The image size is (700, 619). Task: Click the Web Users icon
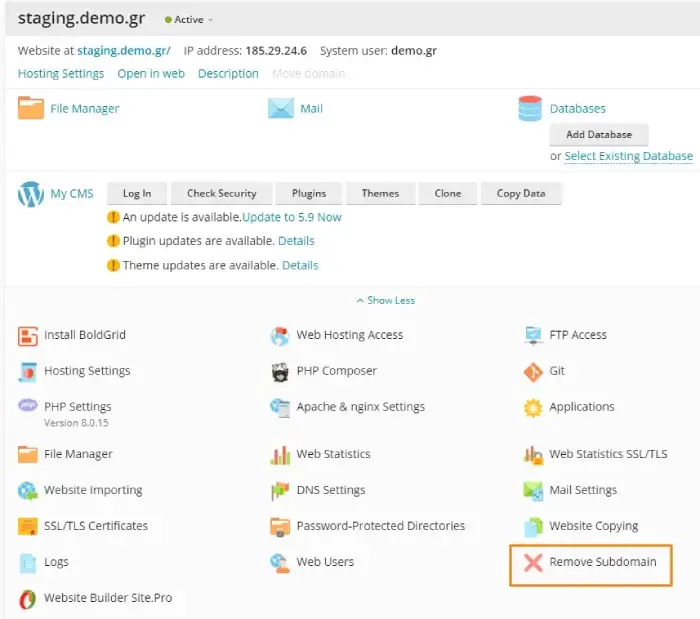tap(280, 563)
